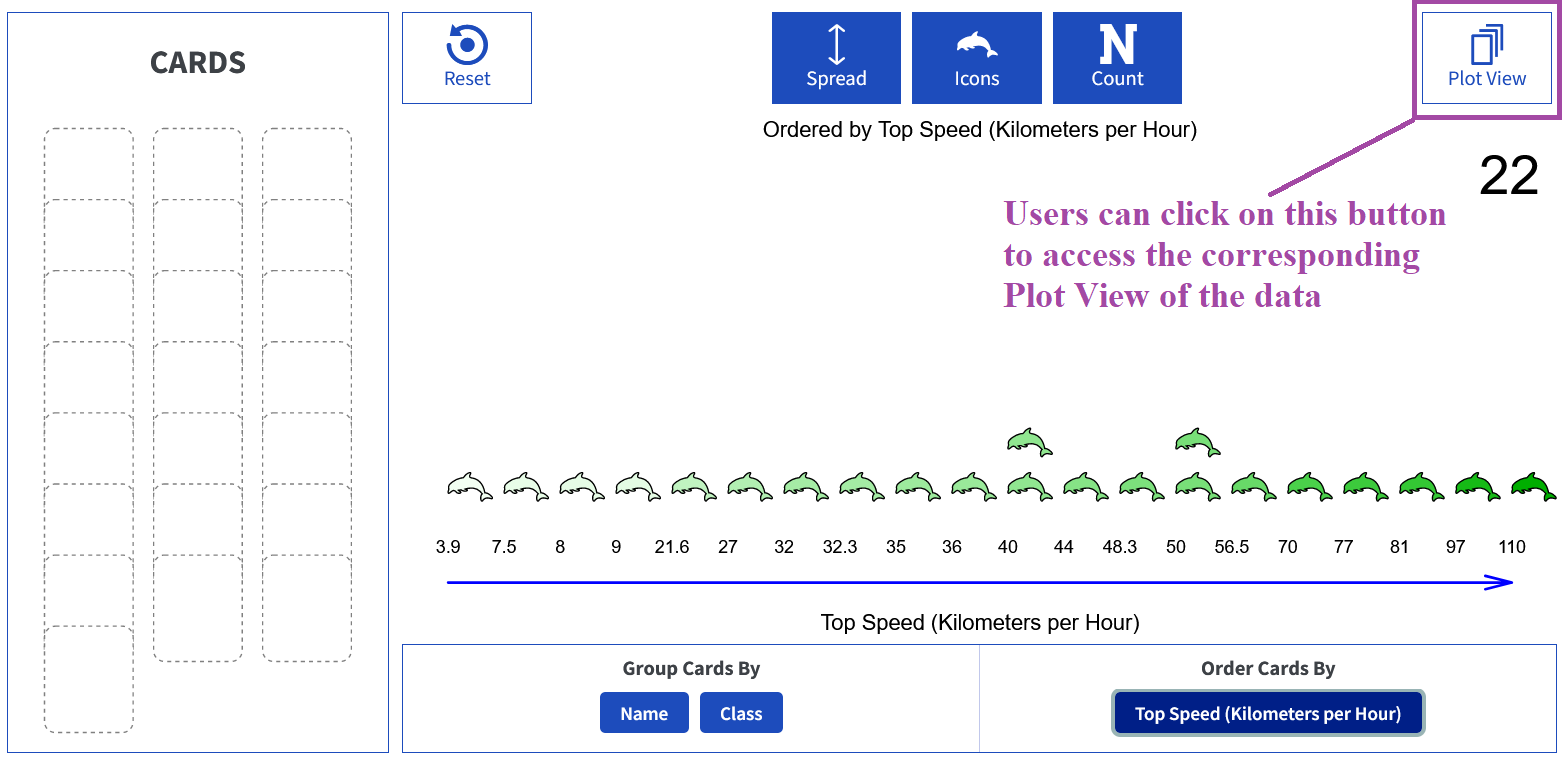
Task: Select the dolphin icon above 56.5
Action: coord(1254,487)
